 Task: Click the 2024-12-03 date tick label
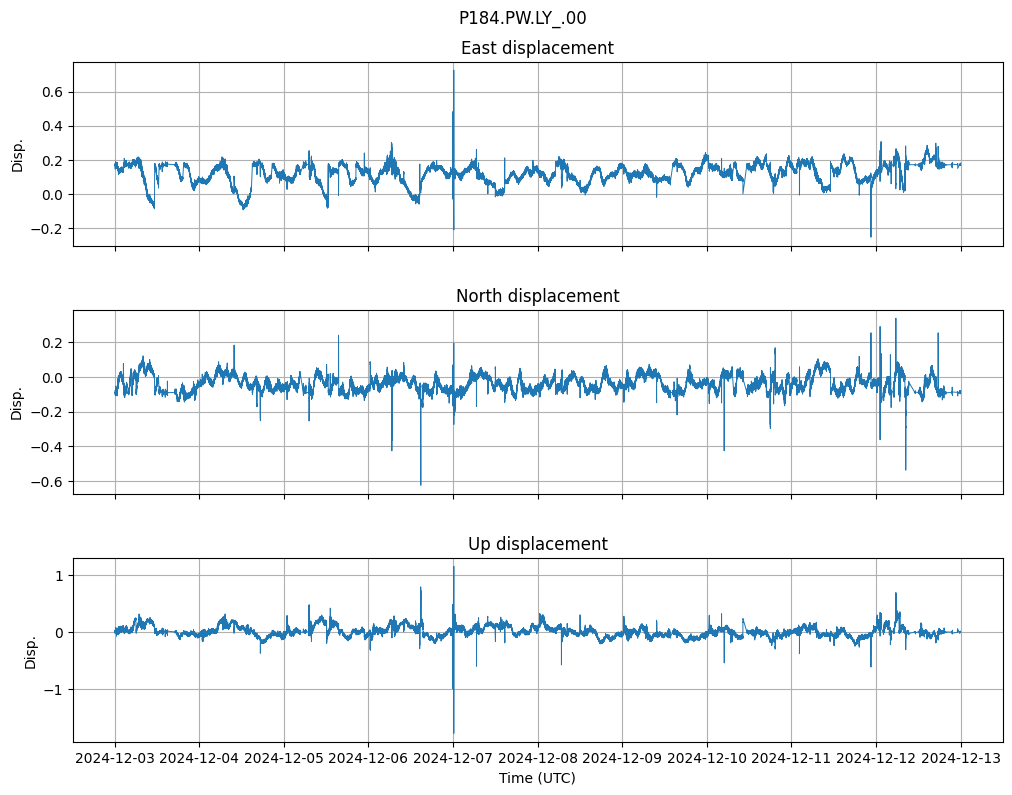[115, 759]
